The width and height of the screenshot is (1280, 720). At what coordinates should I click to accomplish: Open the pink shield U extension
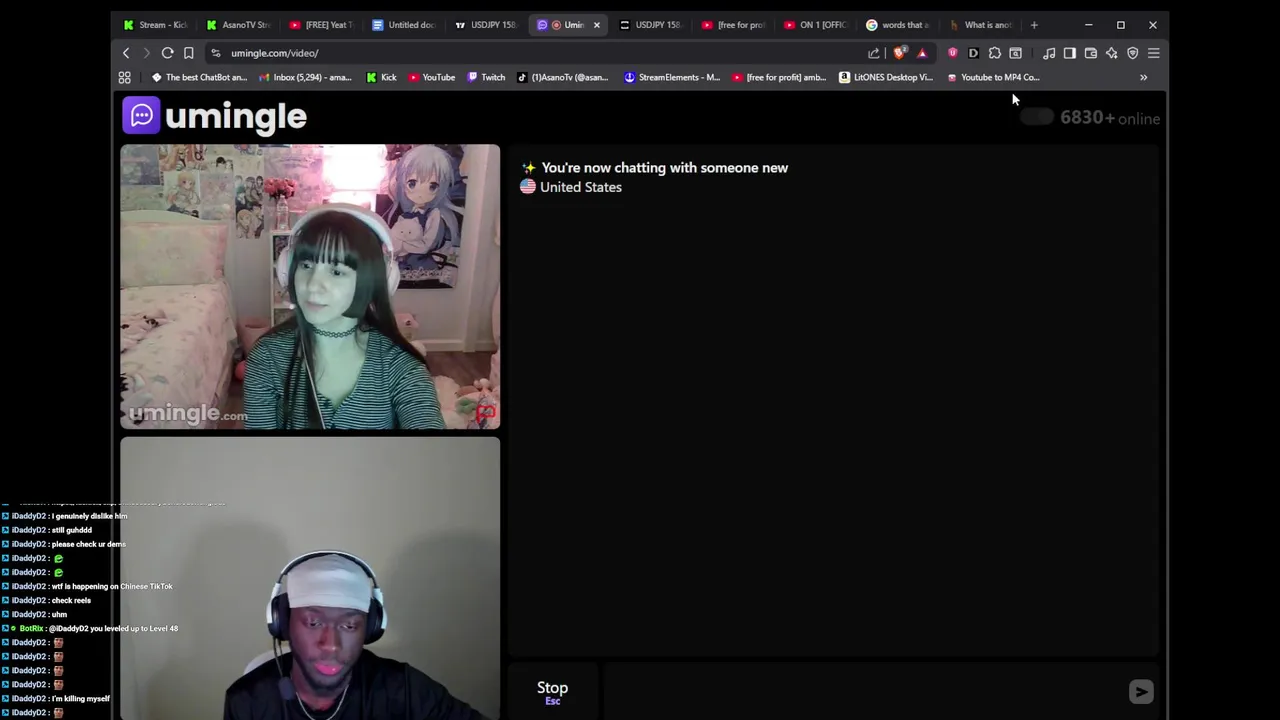click(953, 53)
